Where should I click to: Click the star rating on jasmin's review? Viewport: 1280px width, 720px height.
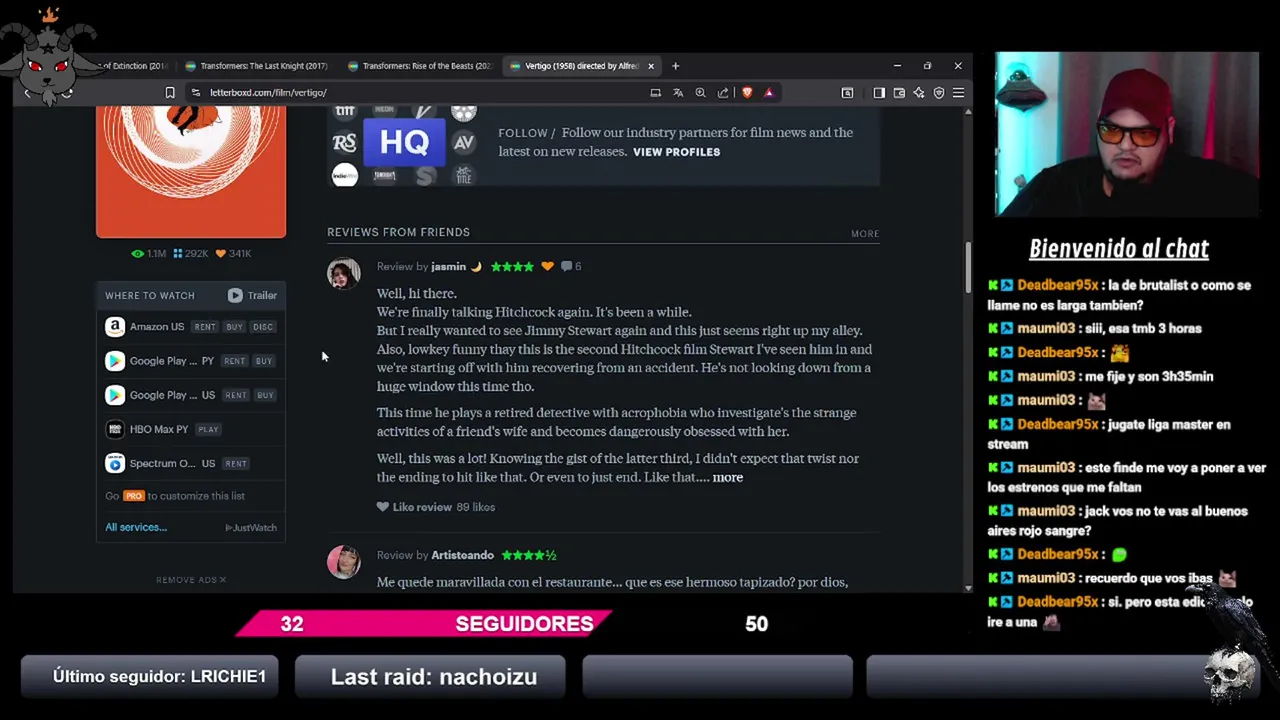point(512,267)
